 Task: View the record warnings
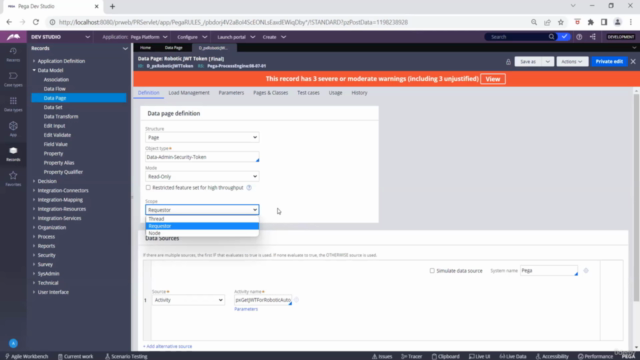pyautogui.click(x=493, y=79)
